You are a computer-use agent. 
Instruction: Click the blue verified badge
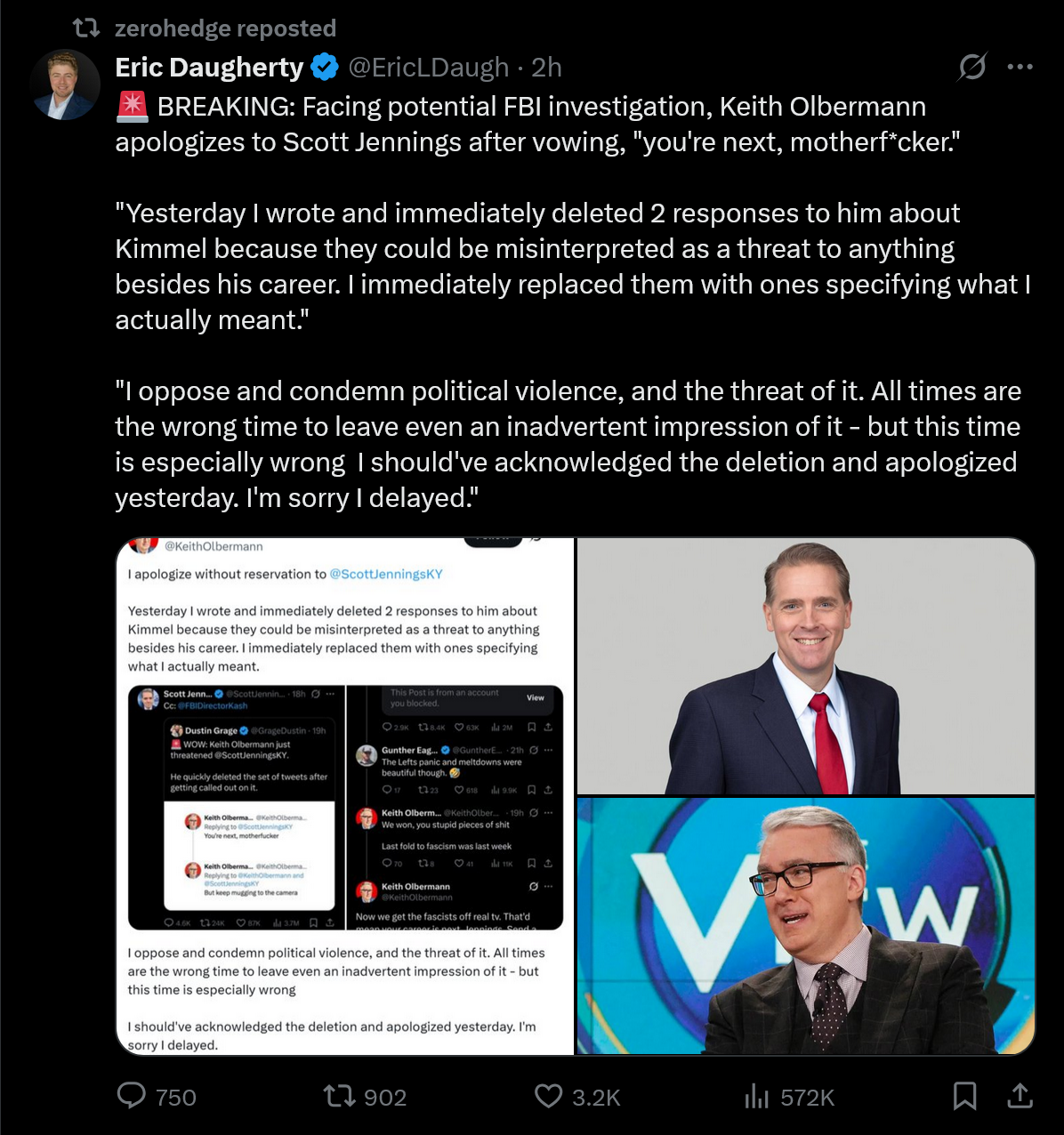pos(325,67)
